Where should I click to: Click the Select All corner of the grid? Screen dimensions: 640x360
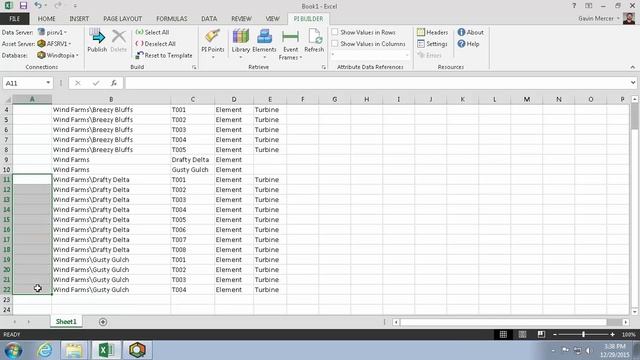click(7, 99)
